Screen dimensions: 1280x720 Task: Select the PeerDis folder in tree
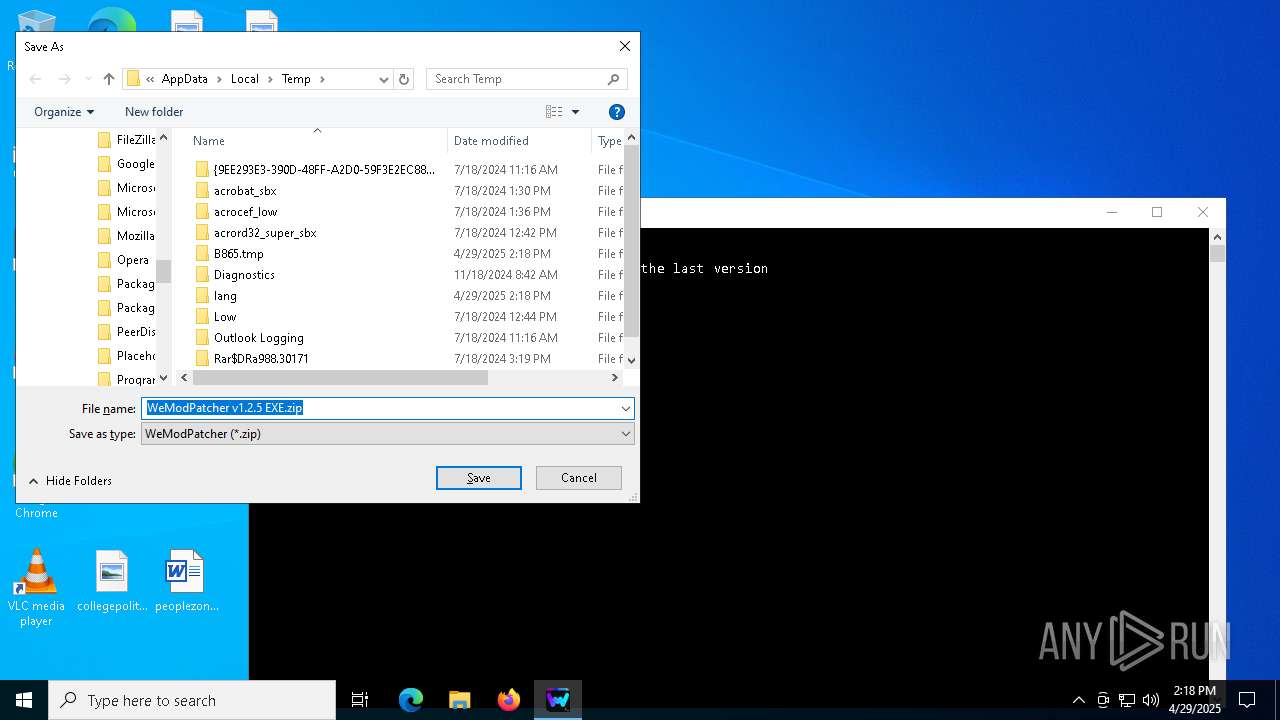[x=126, y=332]
